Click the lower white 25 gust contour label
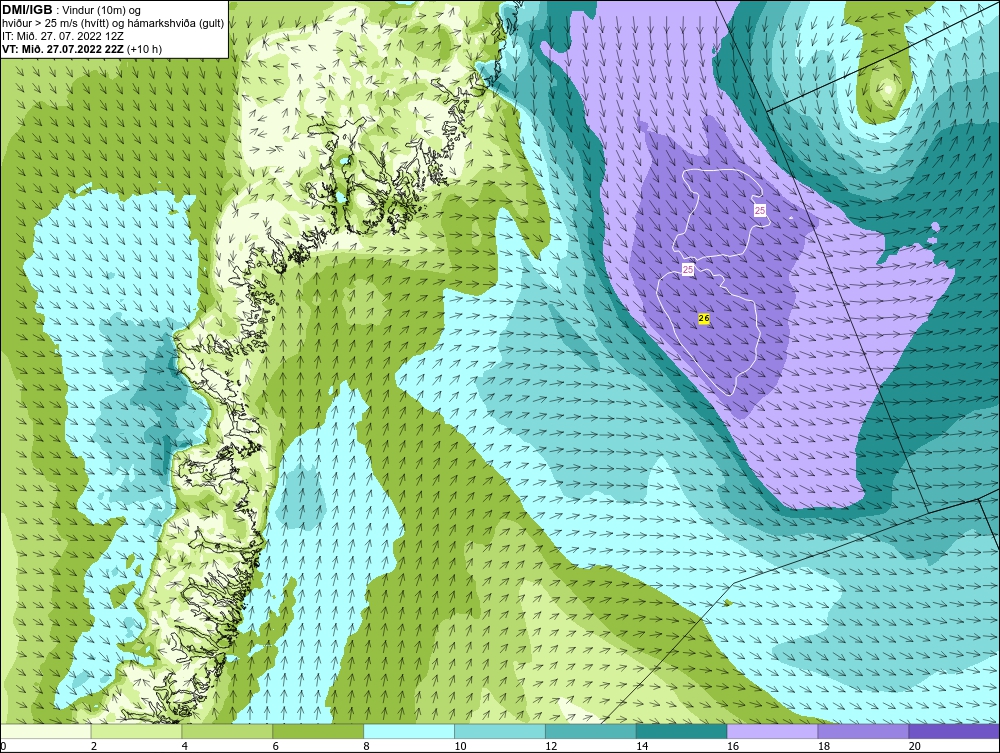This screenshot has height=753, width=1000. click(x=688, y=270)
